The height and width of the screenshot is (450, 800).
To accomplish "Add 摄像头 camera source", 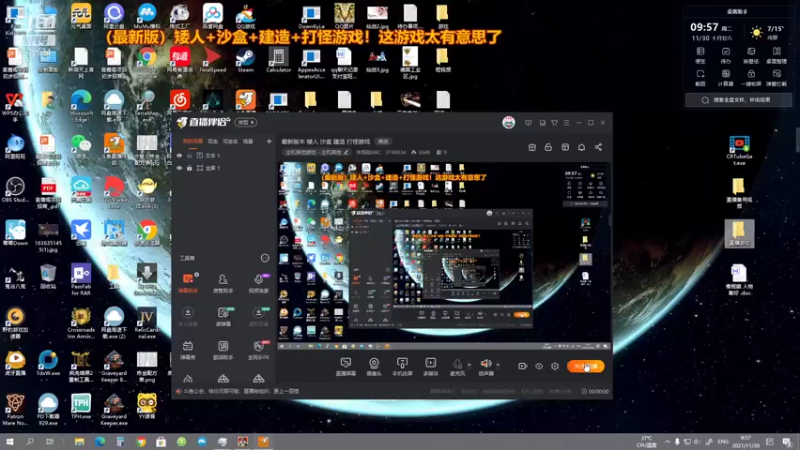I will [x=374, y=366].
